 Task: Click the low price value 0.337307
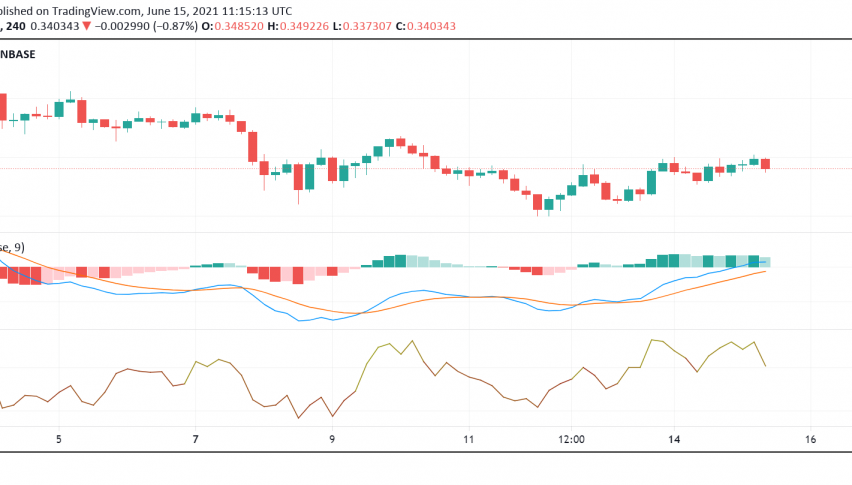[367, 26]
